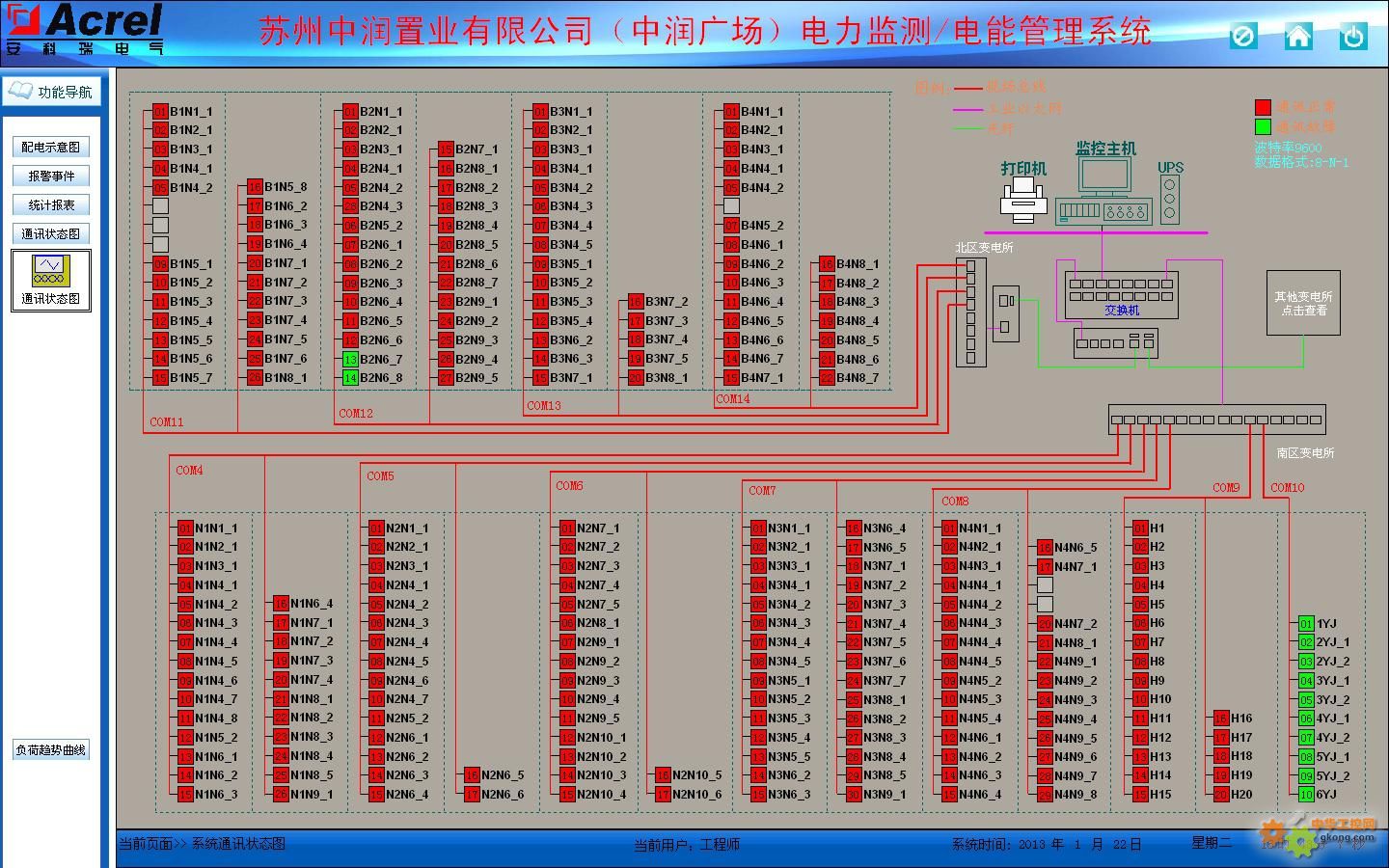Click the network switch (交换机) icon
Image resolution: width=1389 pixels, height=868 pixels.
(x=1121, y=294)
